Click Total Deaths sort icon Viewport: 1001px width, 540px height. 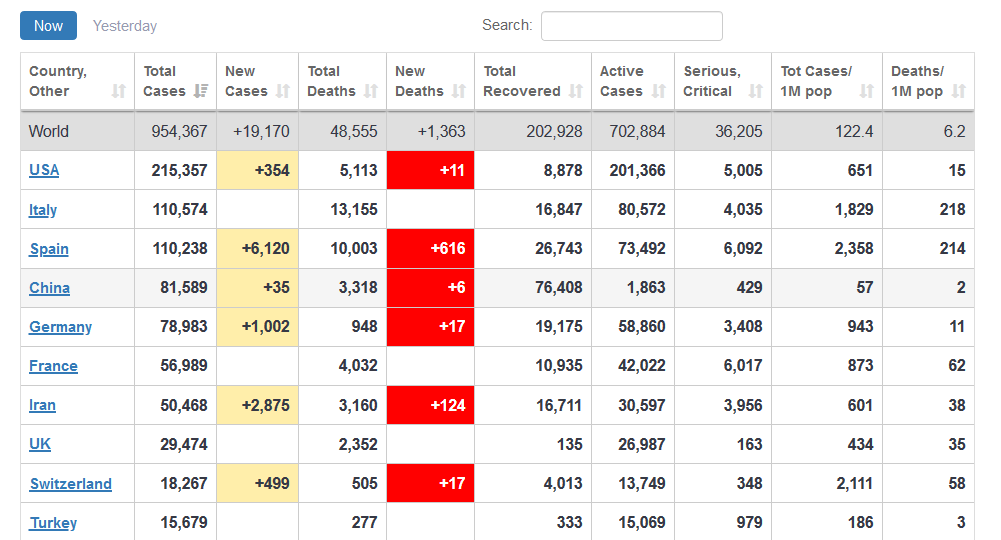pos(371,91)
